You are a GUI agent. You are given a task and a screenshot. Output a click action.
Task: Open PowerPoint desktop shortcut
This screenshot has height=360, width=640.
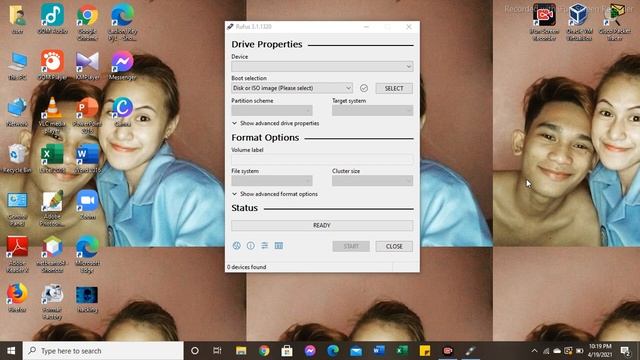click(87, 115)
